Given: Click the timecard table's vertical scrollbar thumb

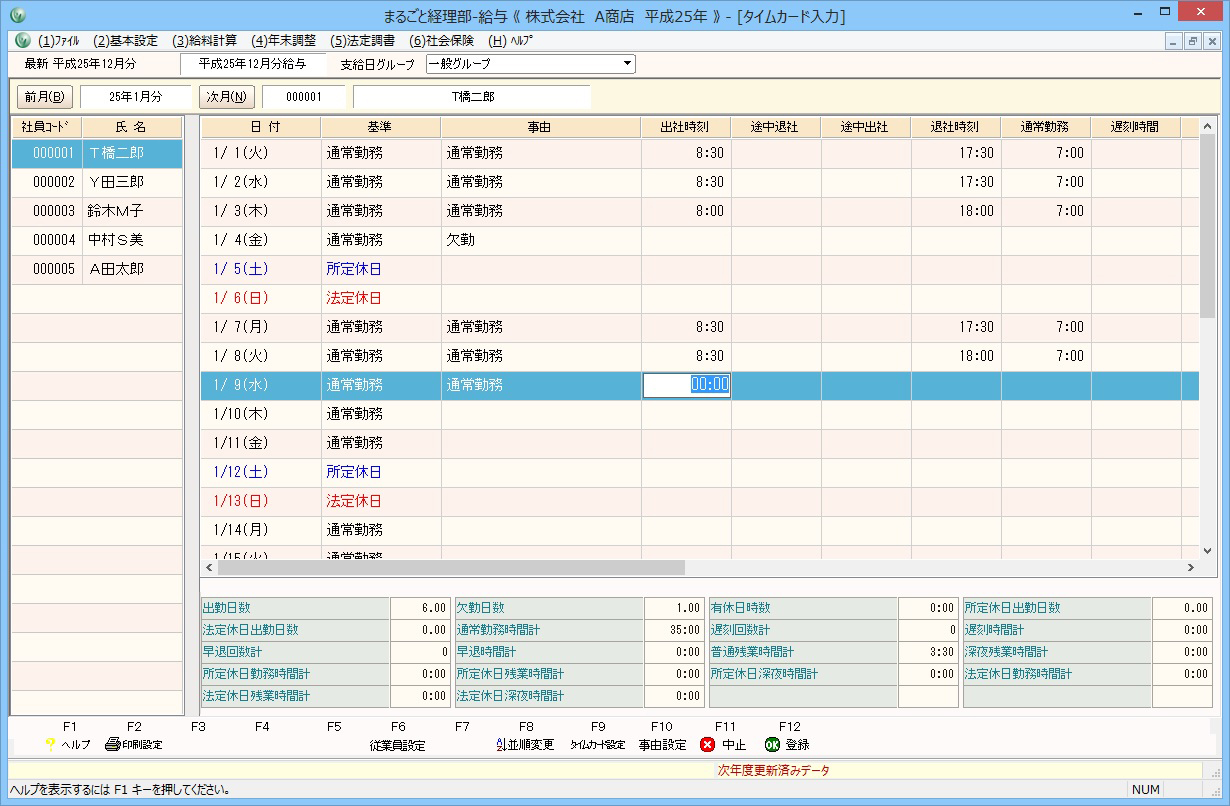Looking at the screenshot, I should point(1207,226).
